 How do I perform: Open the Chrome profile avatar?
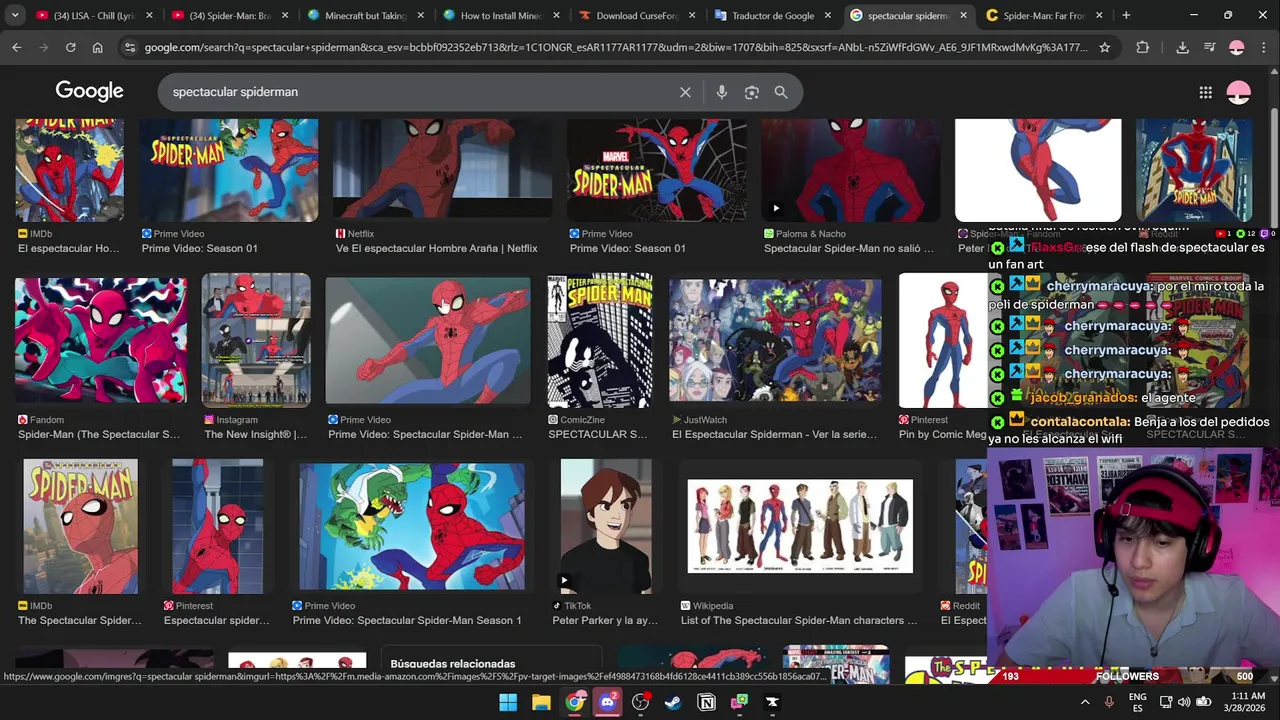(1236, 47)
